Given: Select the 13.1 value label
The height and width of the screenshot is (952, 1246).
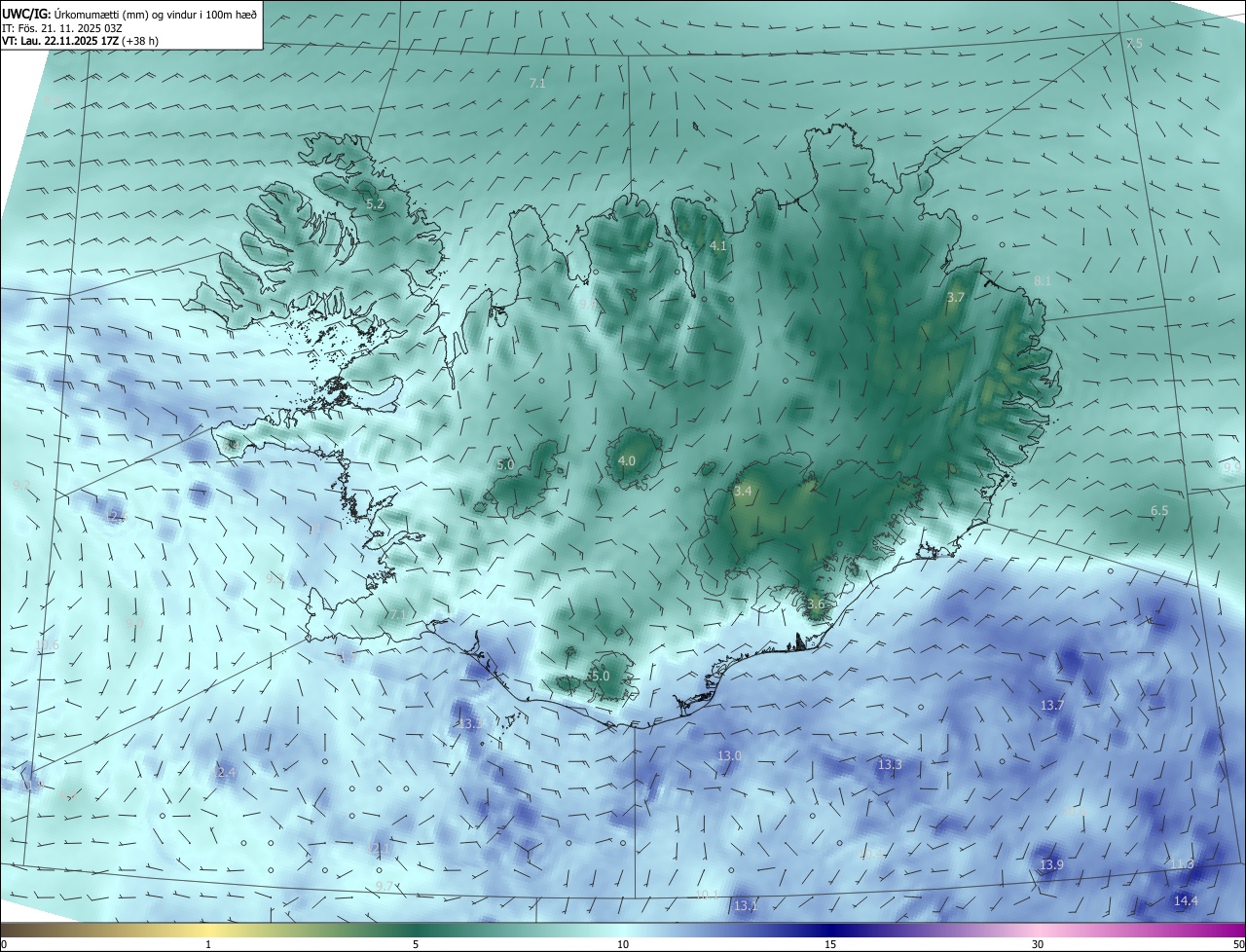Looking at the screenshot, I should (x=746, y=905).
